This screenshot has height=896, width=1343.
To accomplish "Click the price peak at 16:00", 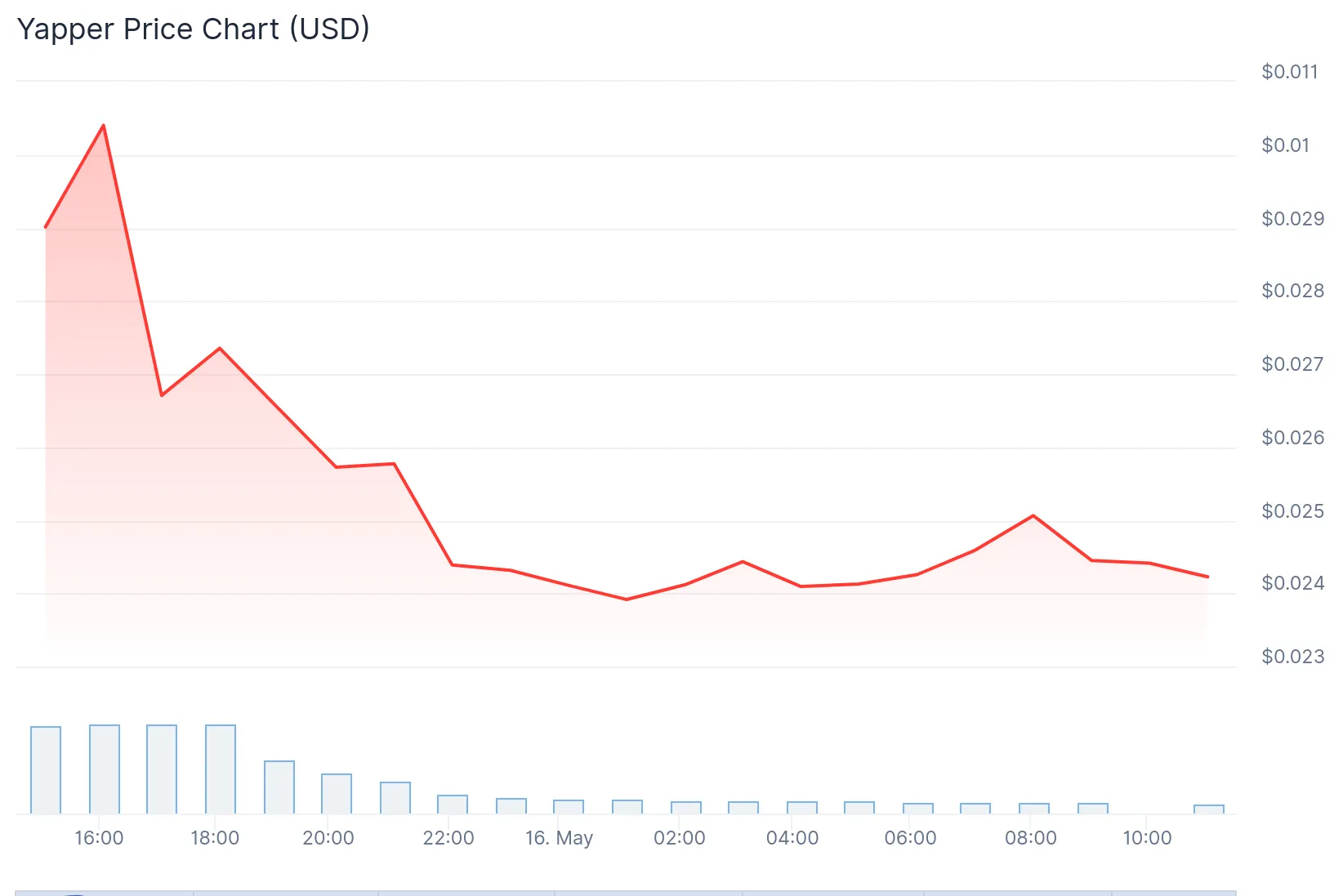I will tap(103, 126).
